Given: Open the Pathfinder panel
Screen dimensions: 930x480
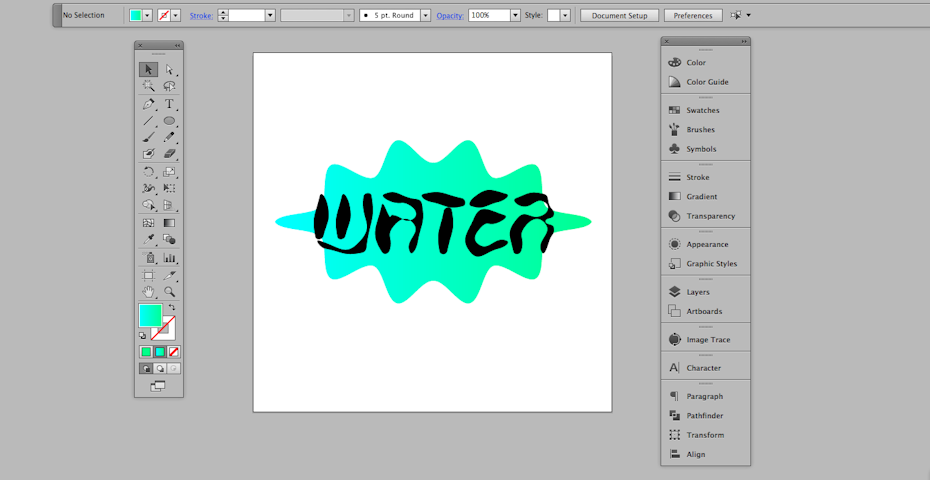Looking at the screenshot, I should tap(704, 416).
